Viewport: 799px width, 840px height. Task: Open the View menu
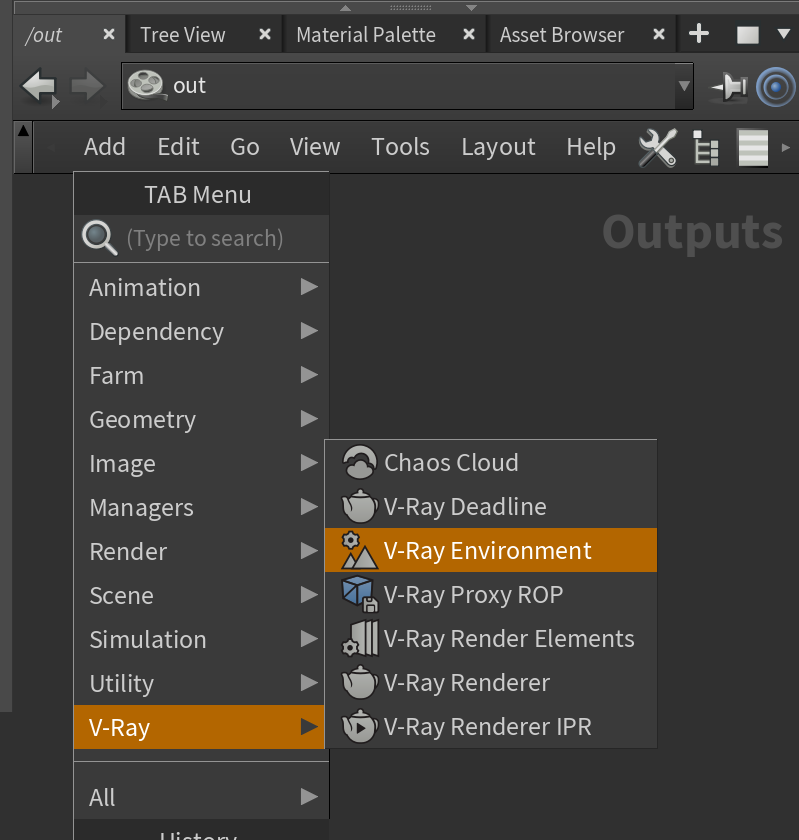[x=315, y=147]
